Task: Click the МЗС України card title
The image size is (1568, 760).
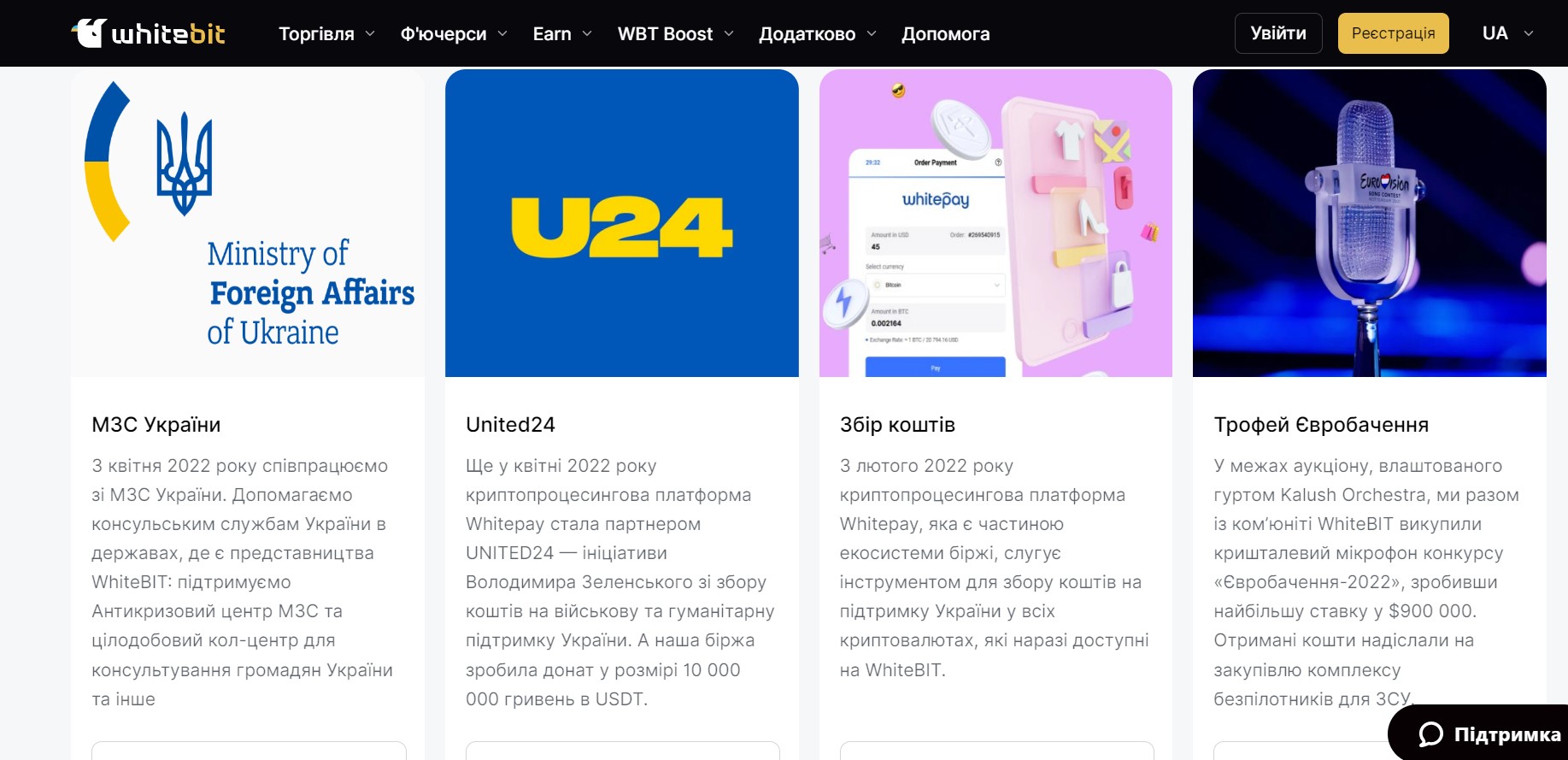Action: point(156,425)
